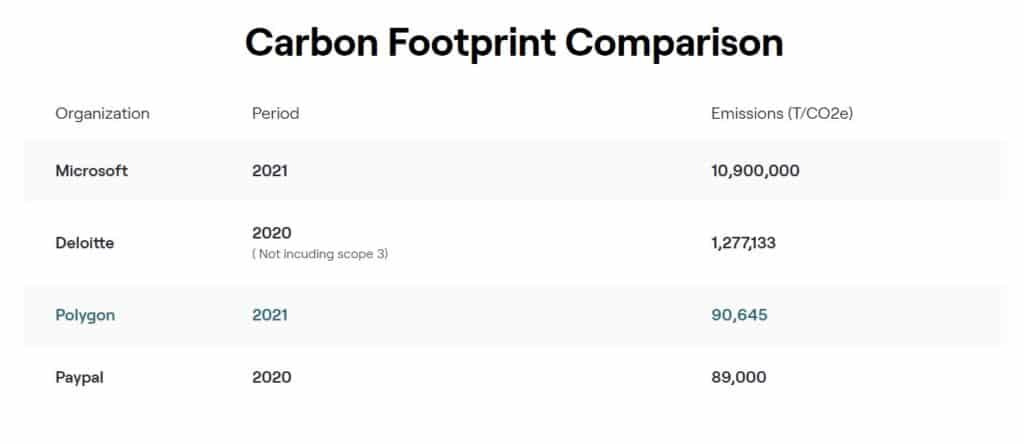
Task: Click the Emissions (T/CO2e) column header
Action: 782,114
